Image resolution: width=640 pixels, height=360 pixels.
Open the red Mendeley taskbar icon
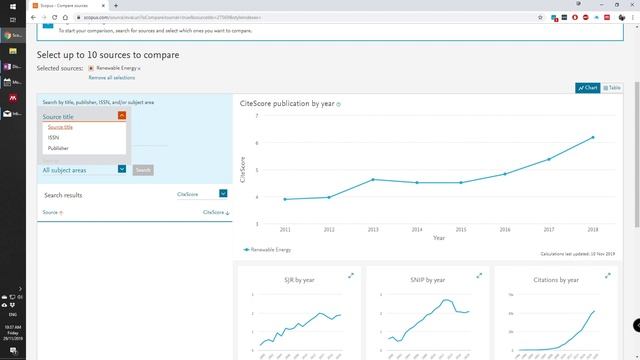tap(13, 98)
